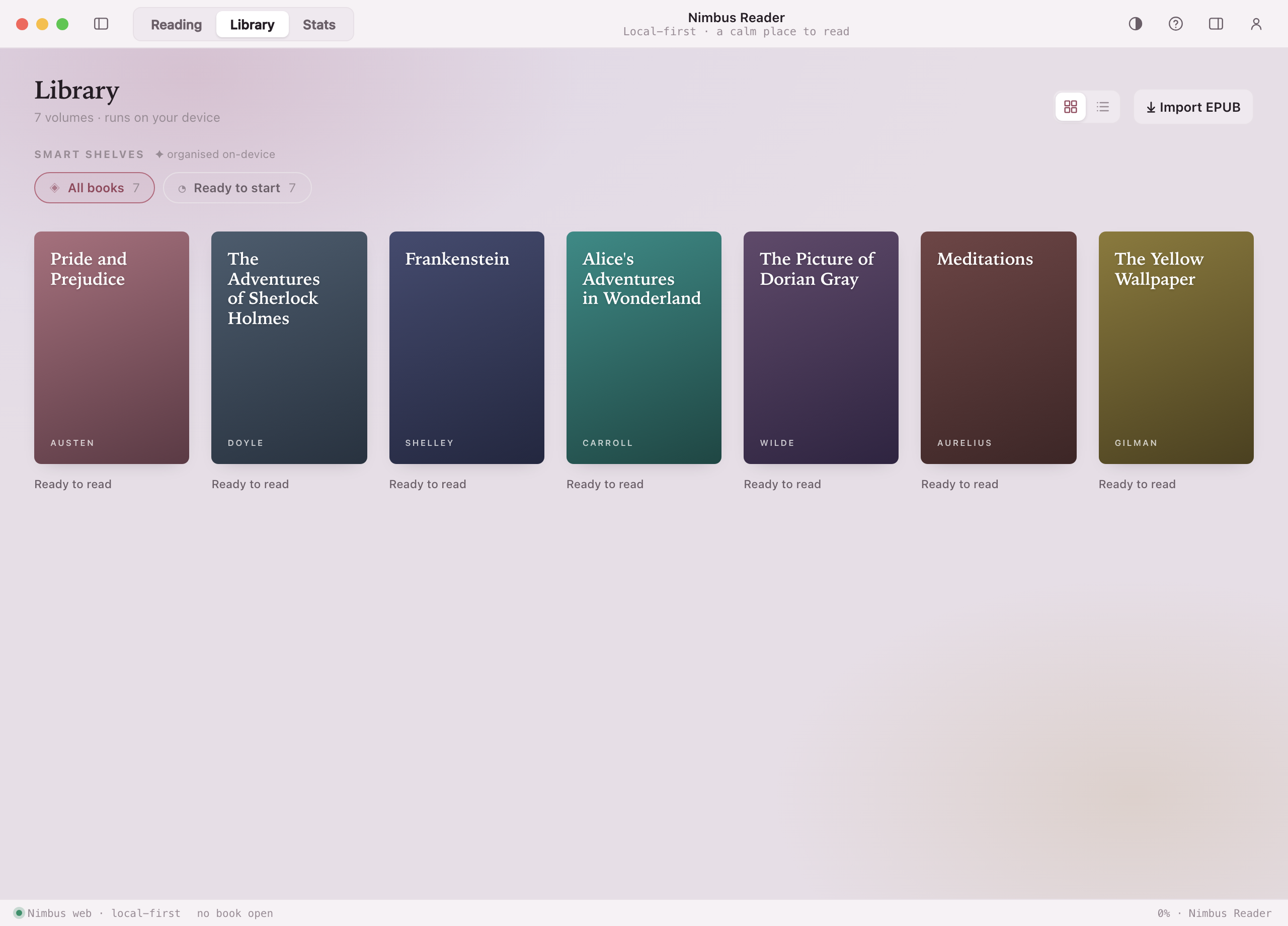Open the Frankenstein book cover

click(x=467, y=348)
